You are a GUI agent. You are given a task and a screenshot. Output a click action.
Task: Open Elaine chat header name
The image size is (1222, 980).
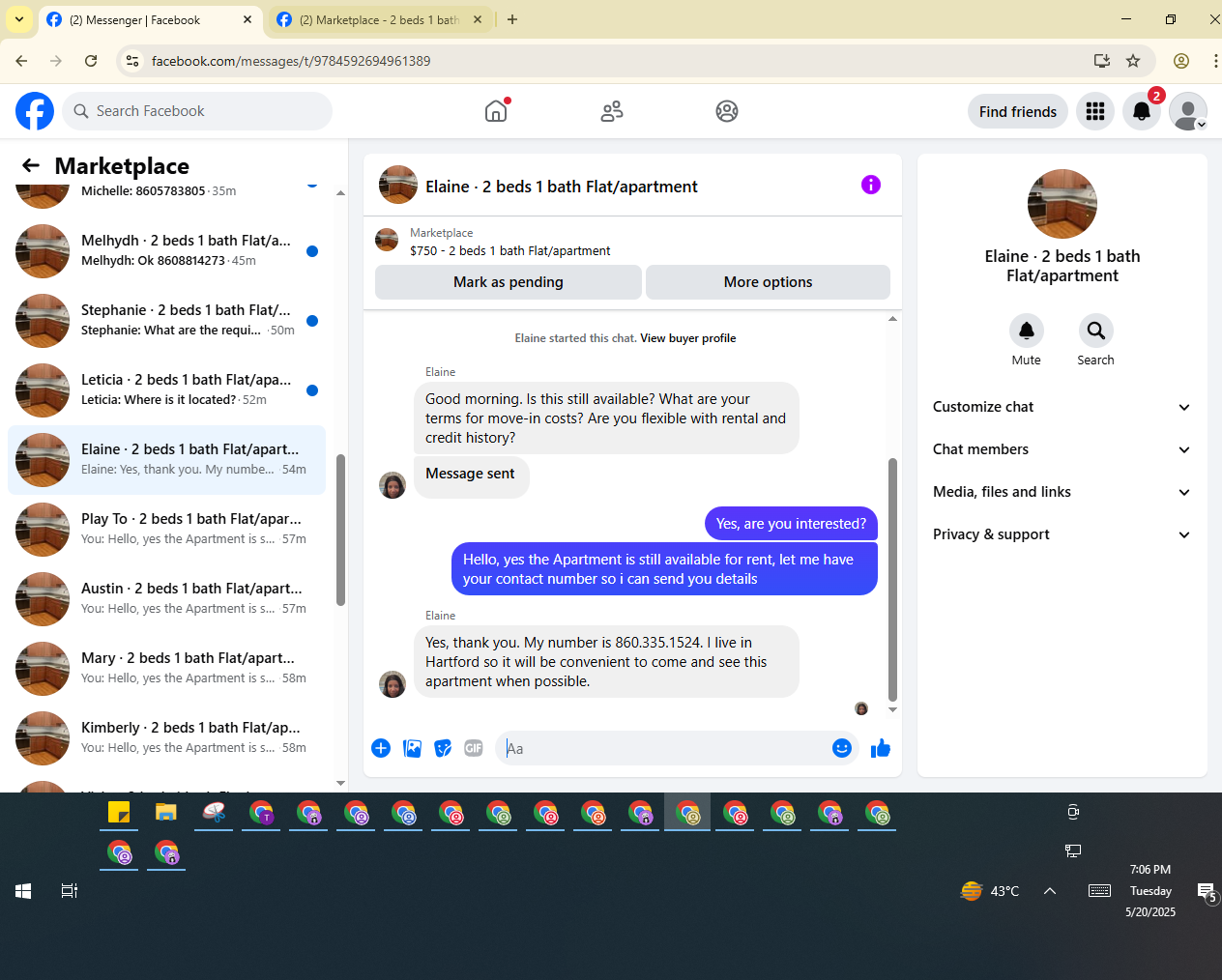[562, 187]
